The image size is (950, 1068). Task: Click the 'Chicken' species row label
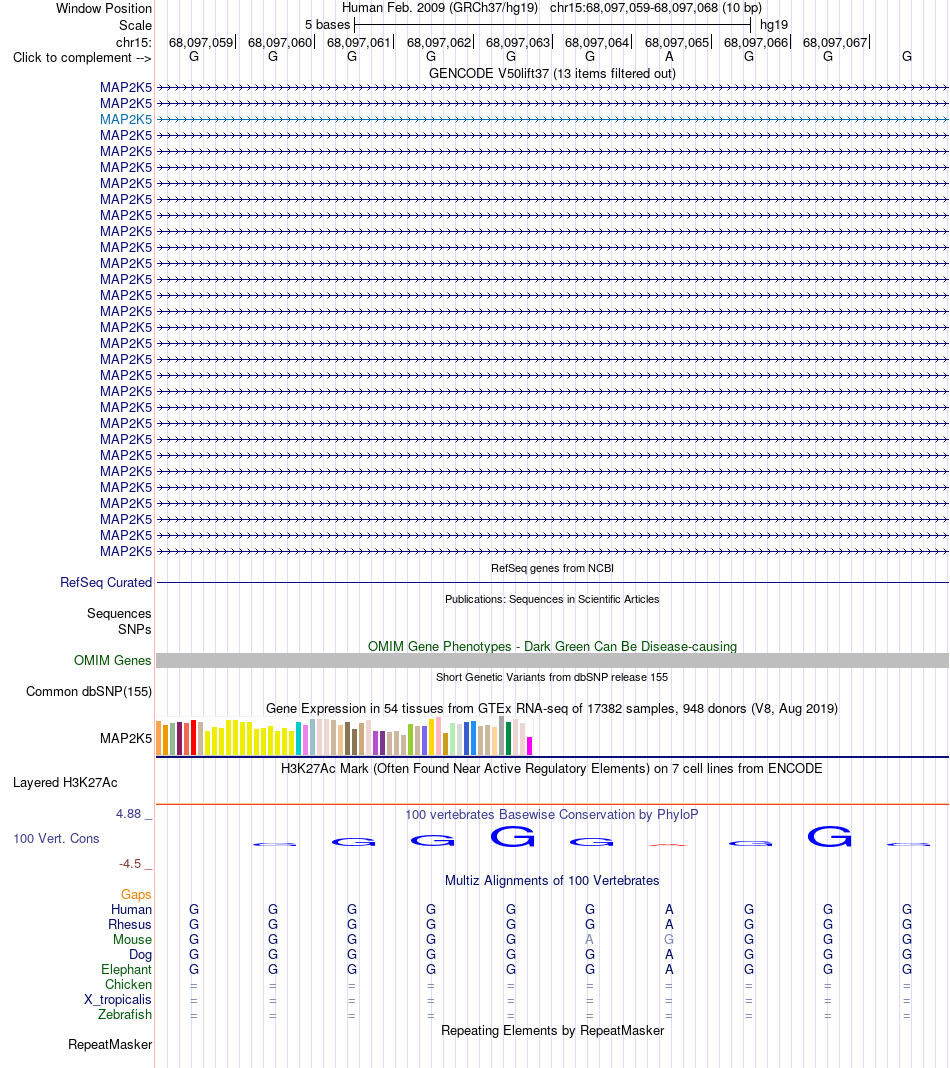[128, 984]
